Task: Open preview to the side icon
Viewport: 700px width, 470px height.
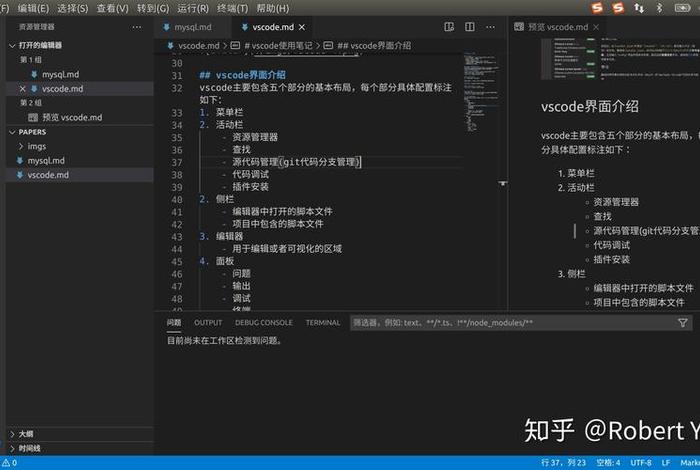Action: 449,27
